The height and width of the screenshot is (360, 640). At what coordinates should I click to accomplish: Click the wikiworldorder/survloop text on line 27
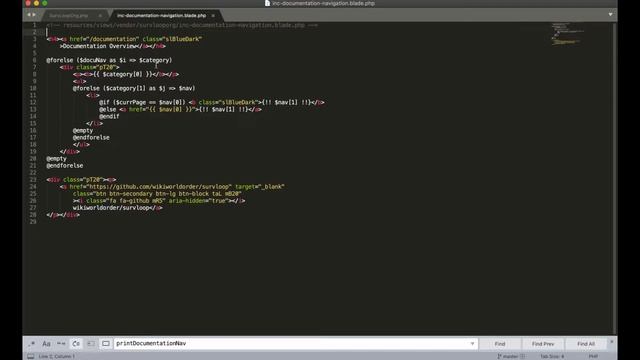(x=111, y=208)
